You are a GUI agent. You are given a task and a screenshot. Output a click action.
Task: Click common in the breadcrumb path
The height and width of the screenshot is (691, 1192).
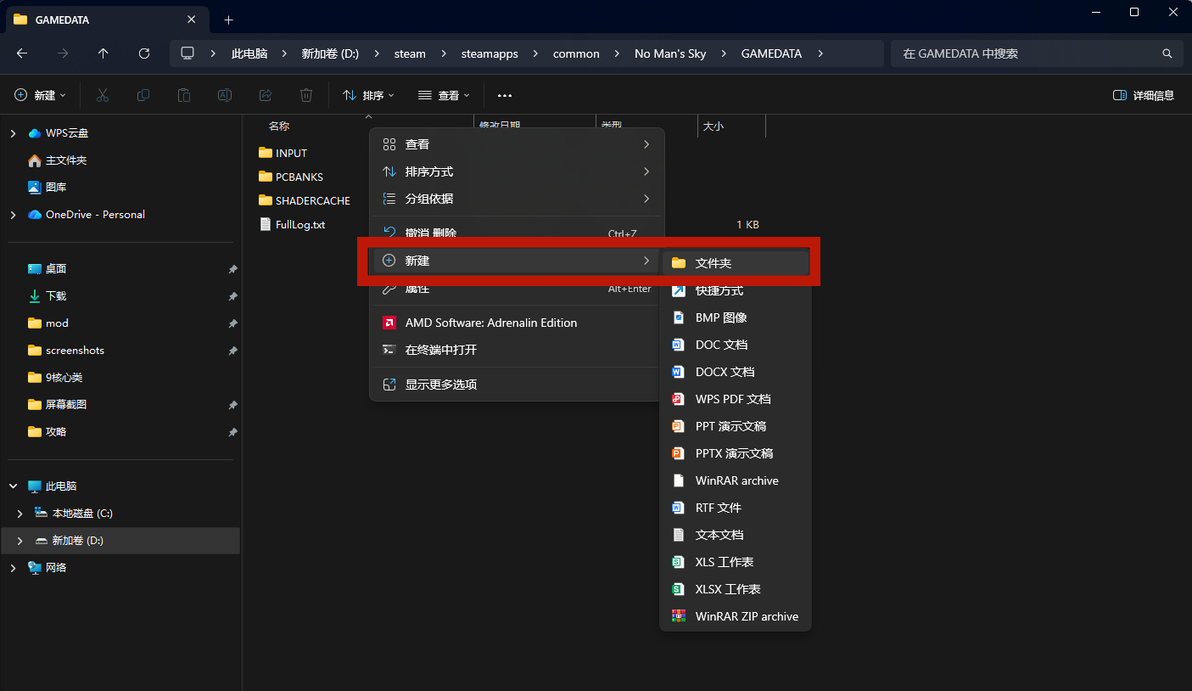(576, 53)
